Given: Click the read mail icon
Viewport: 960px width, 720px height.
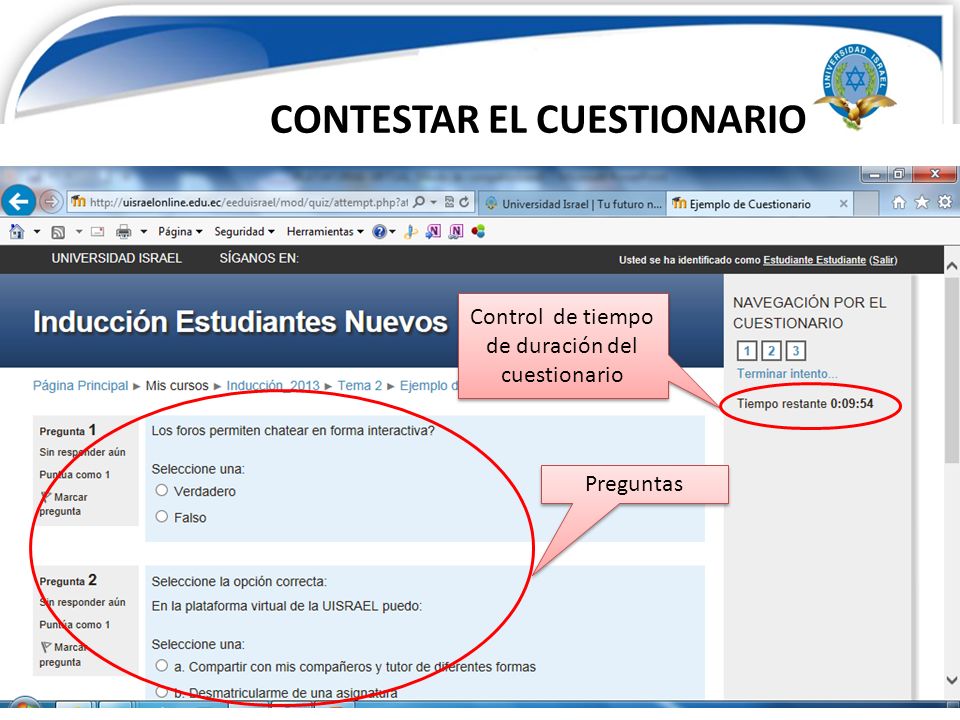Looking at the screenshot, I should coord(97,231).
